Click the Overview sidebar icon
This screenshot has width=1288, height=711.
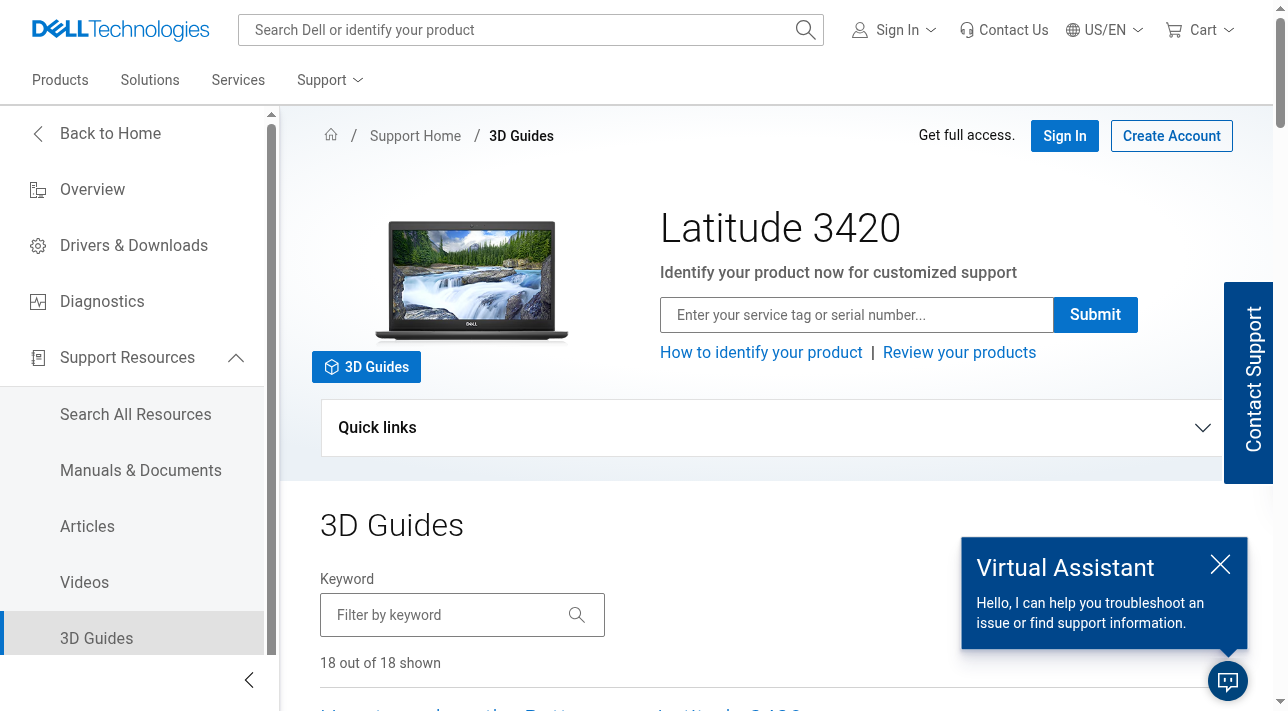pos(38,190)
